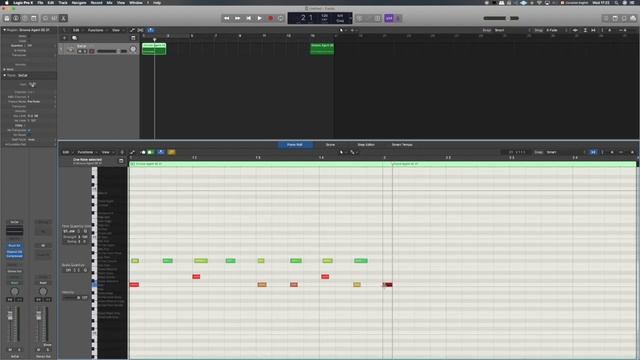Toggle blue Catch playhead button in tracks area

[151, 30]
